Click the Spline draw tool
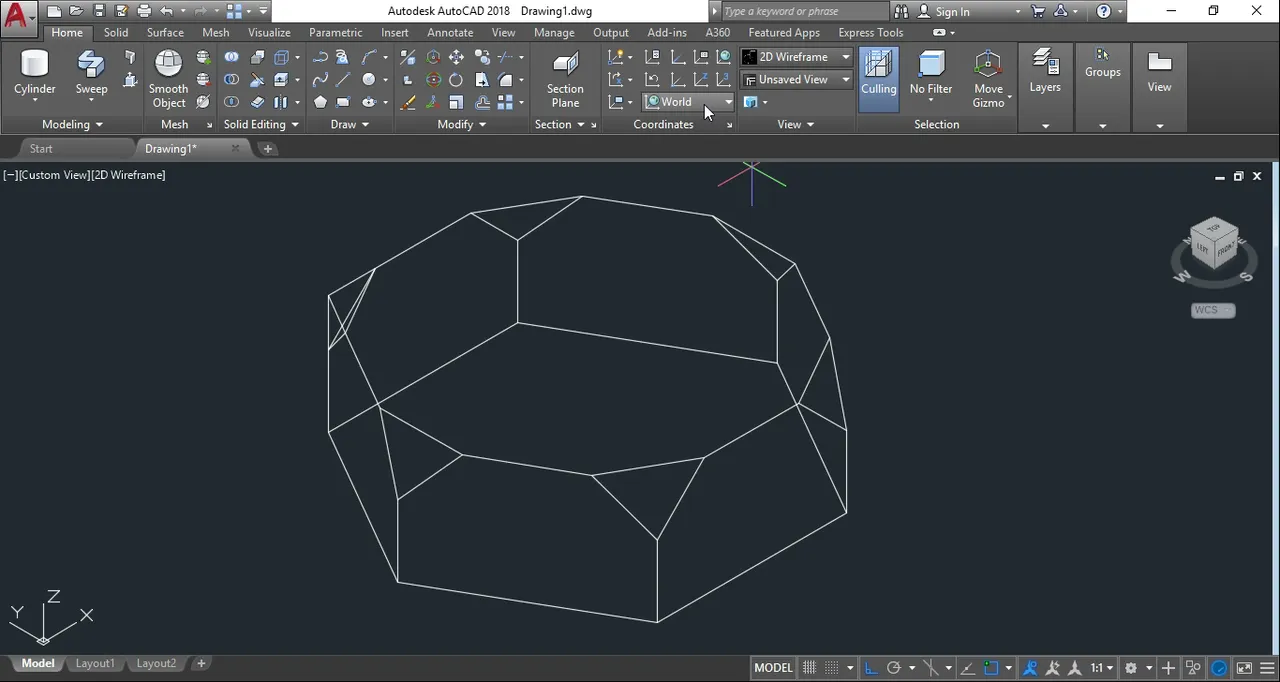Viewport: 1280px width, 682px height. click(x=320, y=80)
